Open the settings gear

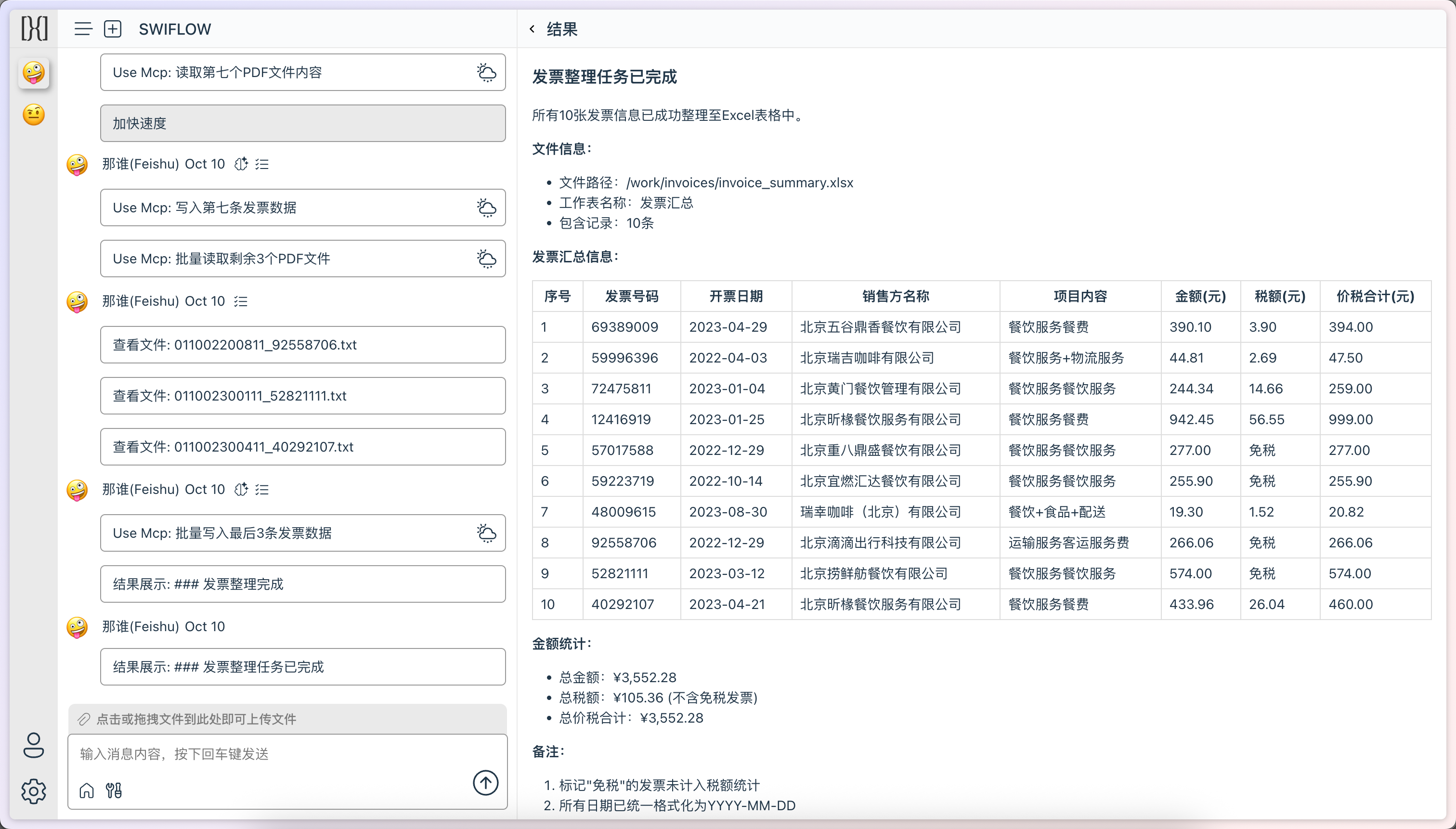[x=34, y=791]
